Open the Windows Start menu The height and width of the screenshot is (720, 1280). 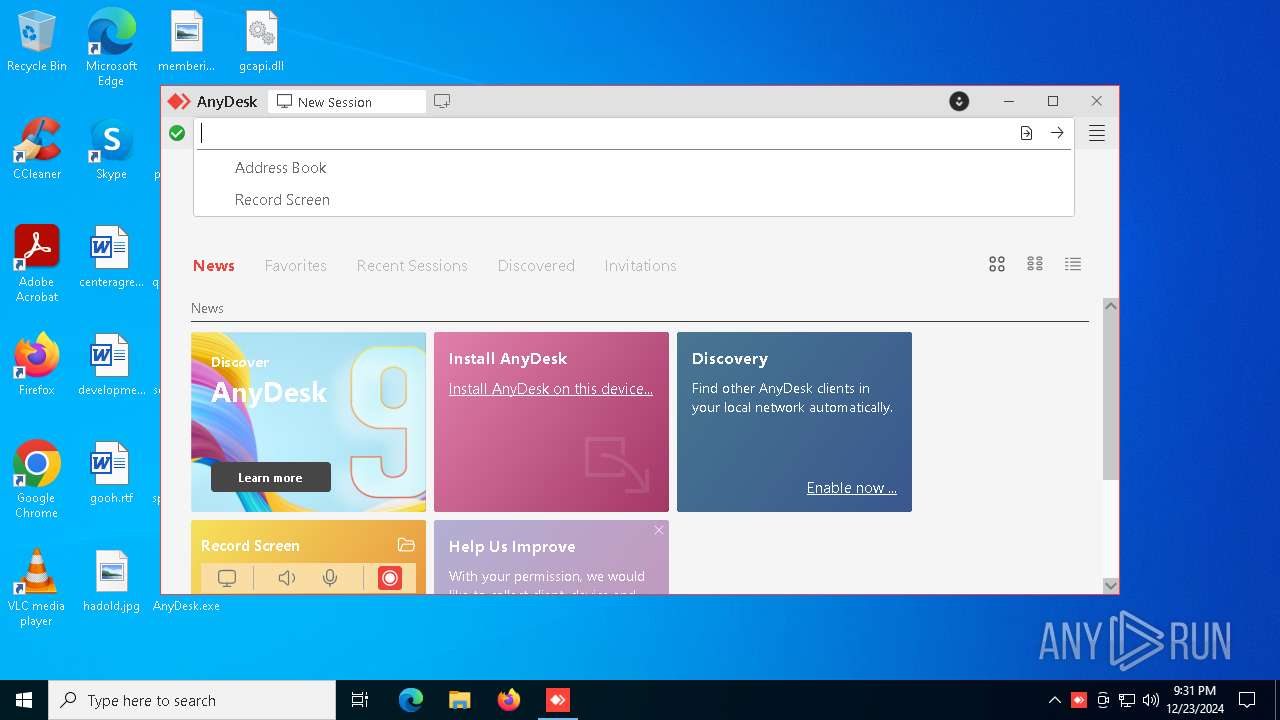point(24,700)
